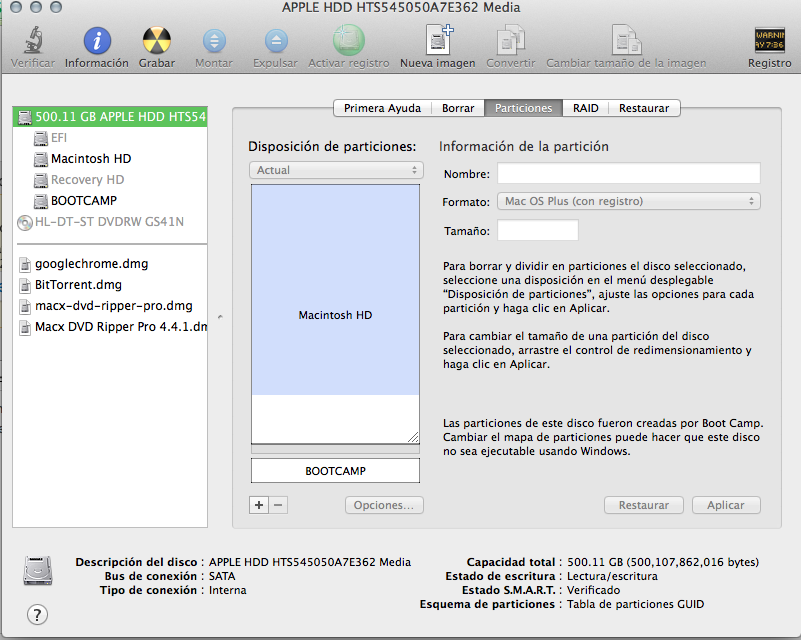Click the sidebar divider resize handle

(x=220, y=317)
